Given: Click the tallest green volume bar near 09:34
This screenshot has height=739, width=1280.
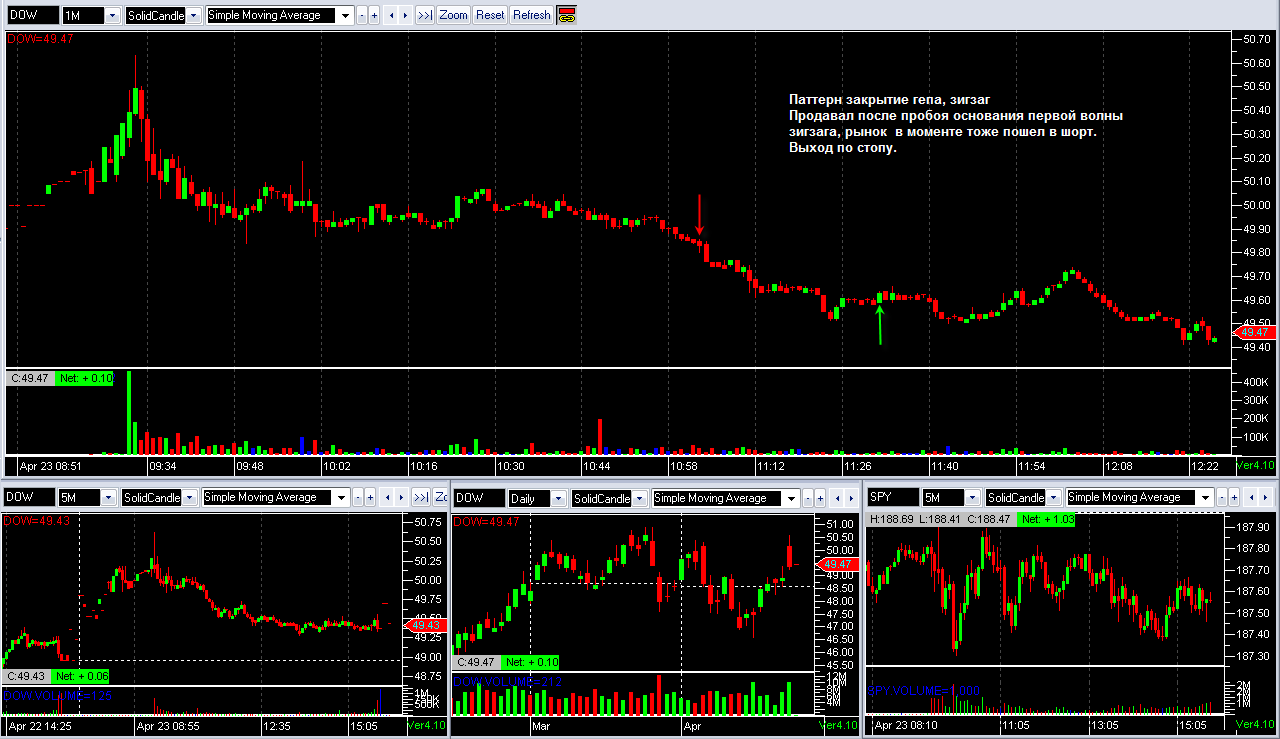Looking at the screenshot, I should [x=129, y=412].
